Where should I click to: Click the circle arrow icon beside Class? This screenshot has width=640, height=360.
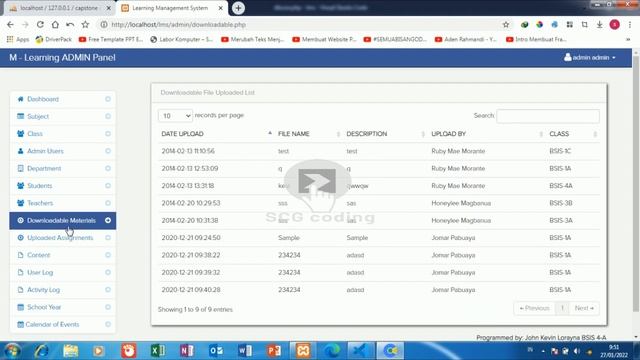(x=108, y=134)
